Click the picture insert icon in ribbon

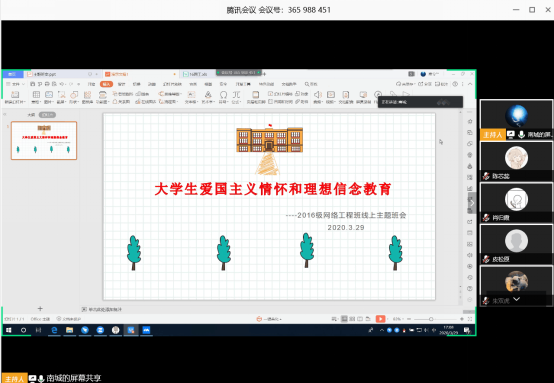(x=49, y=95)
